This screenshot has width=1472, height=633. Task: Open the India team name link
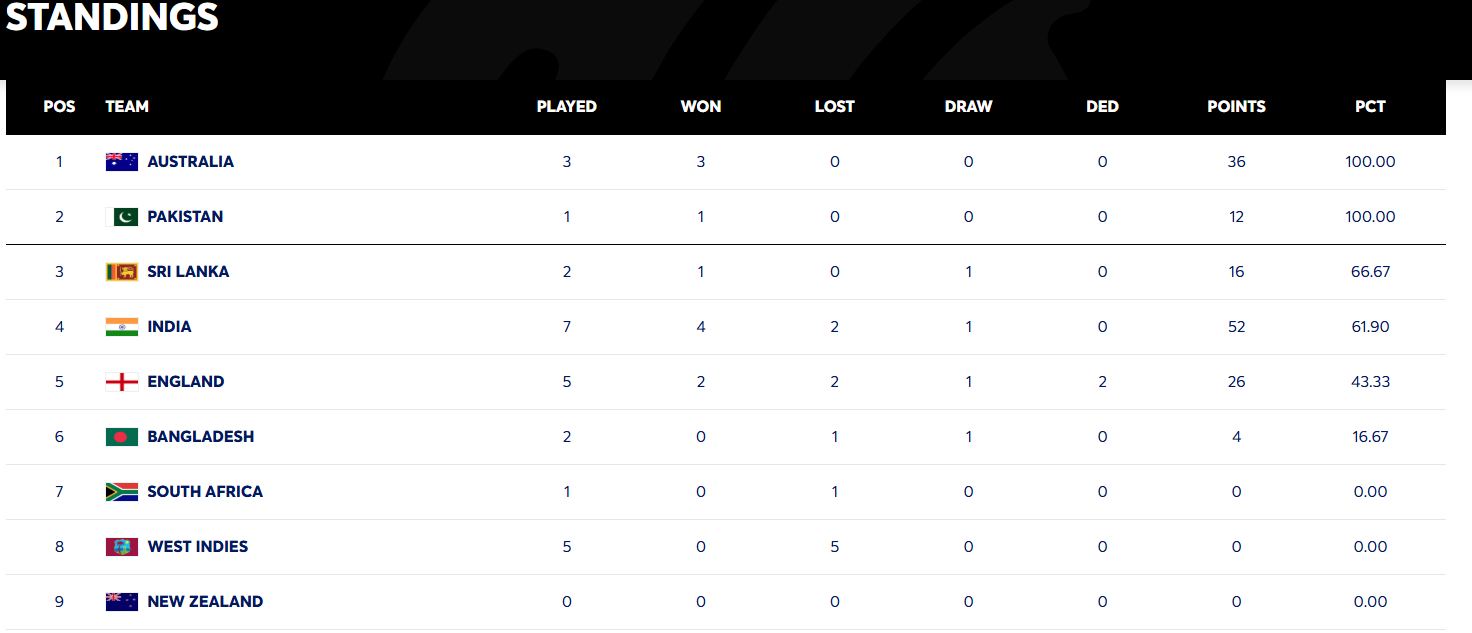pyautogui.click(x=169, y=327)
